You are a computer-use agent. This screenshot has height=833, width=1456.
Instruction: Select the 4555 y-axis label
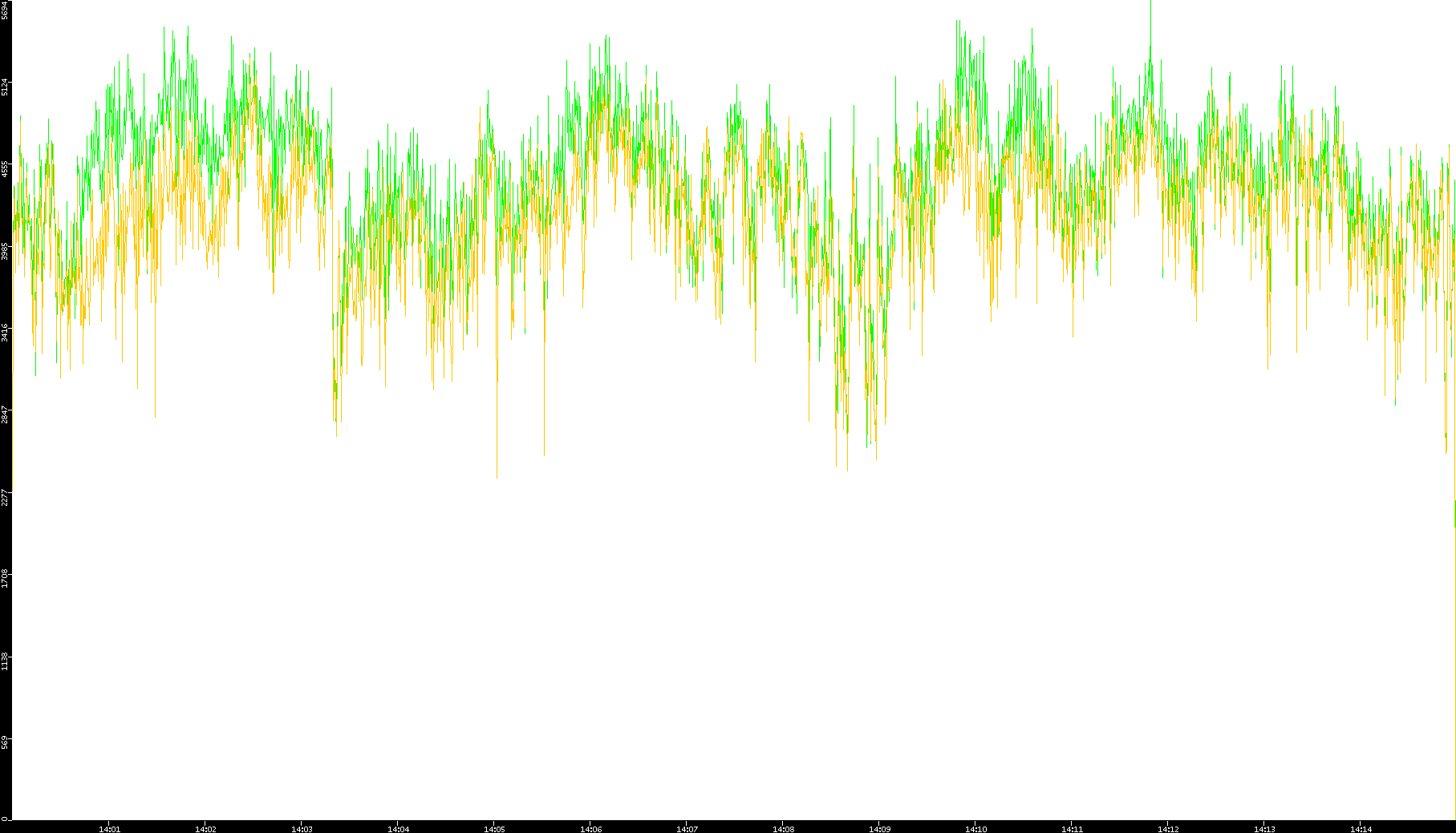[x=5, y=169]
